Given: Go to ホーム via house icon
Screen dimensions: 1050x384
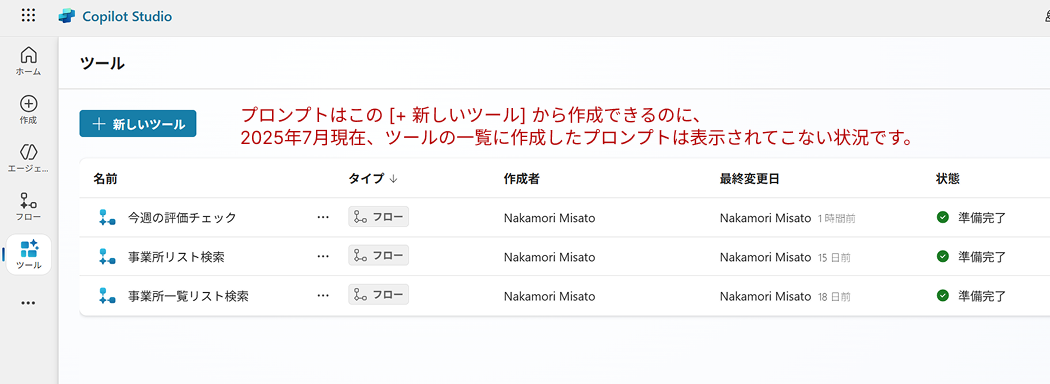Looking at the screenshot, I should click(29, 61).
